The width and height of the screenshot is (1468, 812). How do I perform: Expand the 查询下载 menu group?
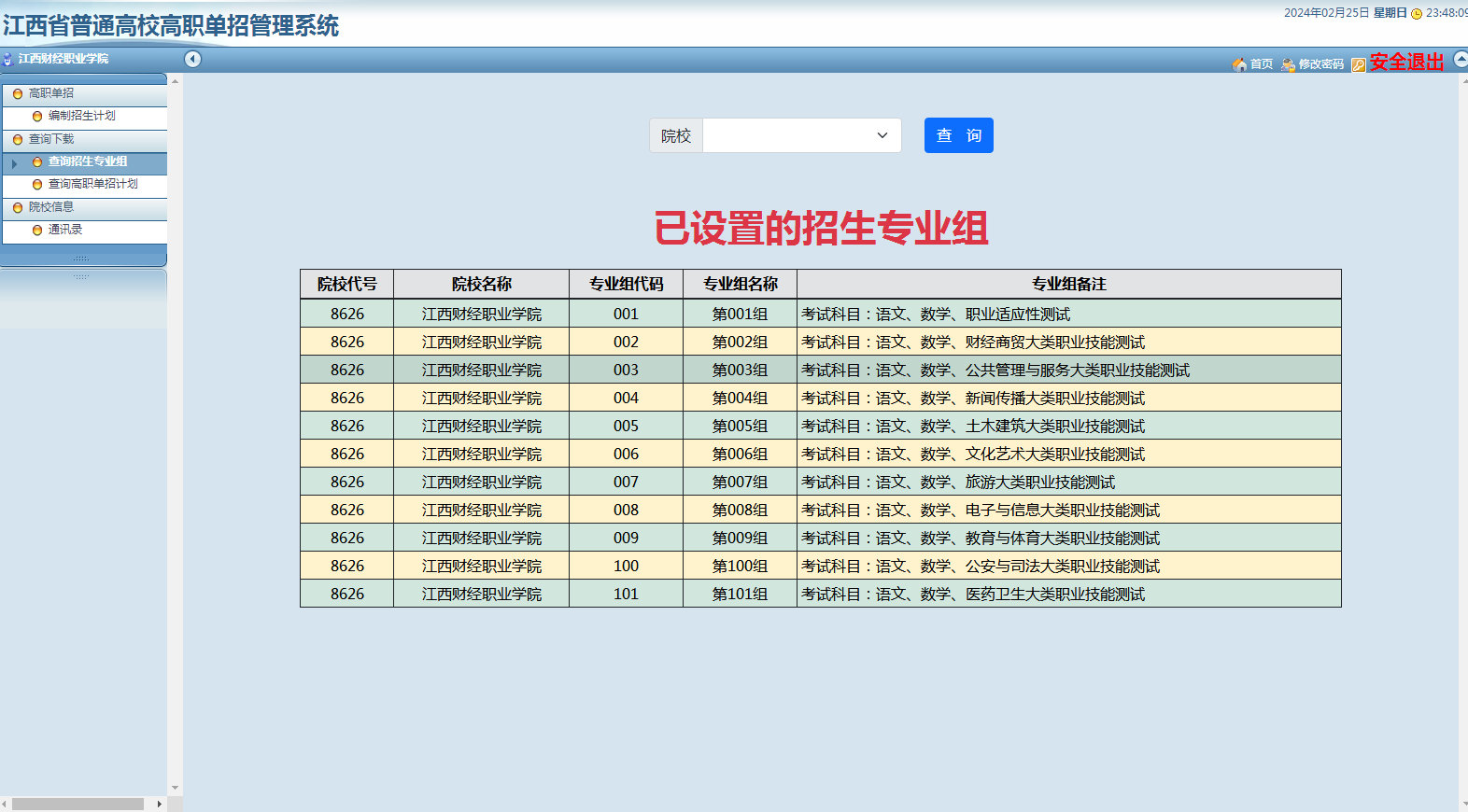pyautogui.click(x=85, y=139)
